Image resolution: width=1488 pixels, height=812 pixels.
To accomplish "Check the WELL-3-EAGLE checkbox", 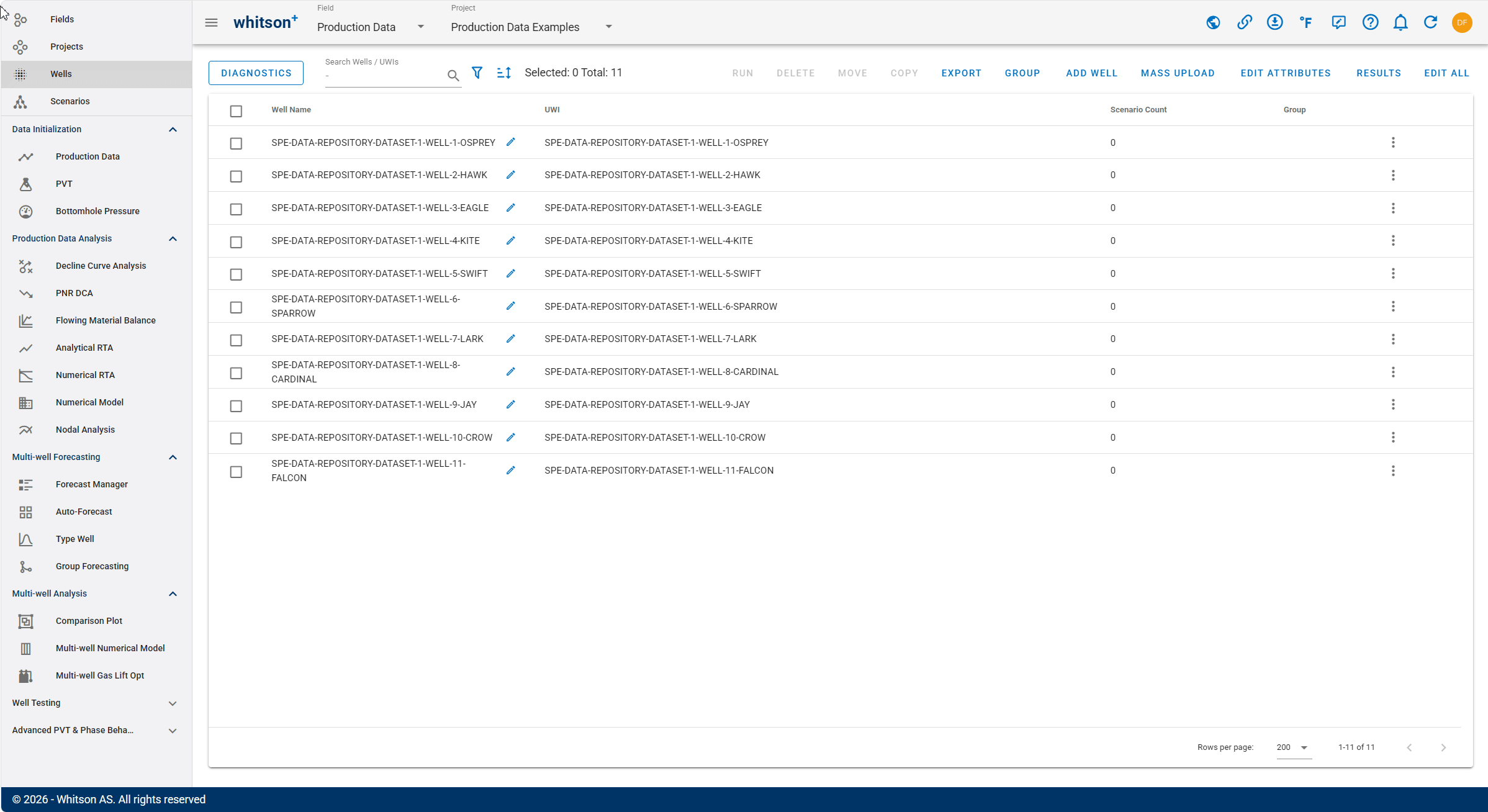I will (x=236, y=209).
